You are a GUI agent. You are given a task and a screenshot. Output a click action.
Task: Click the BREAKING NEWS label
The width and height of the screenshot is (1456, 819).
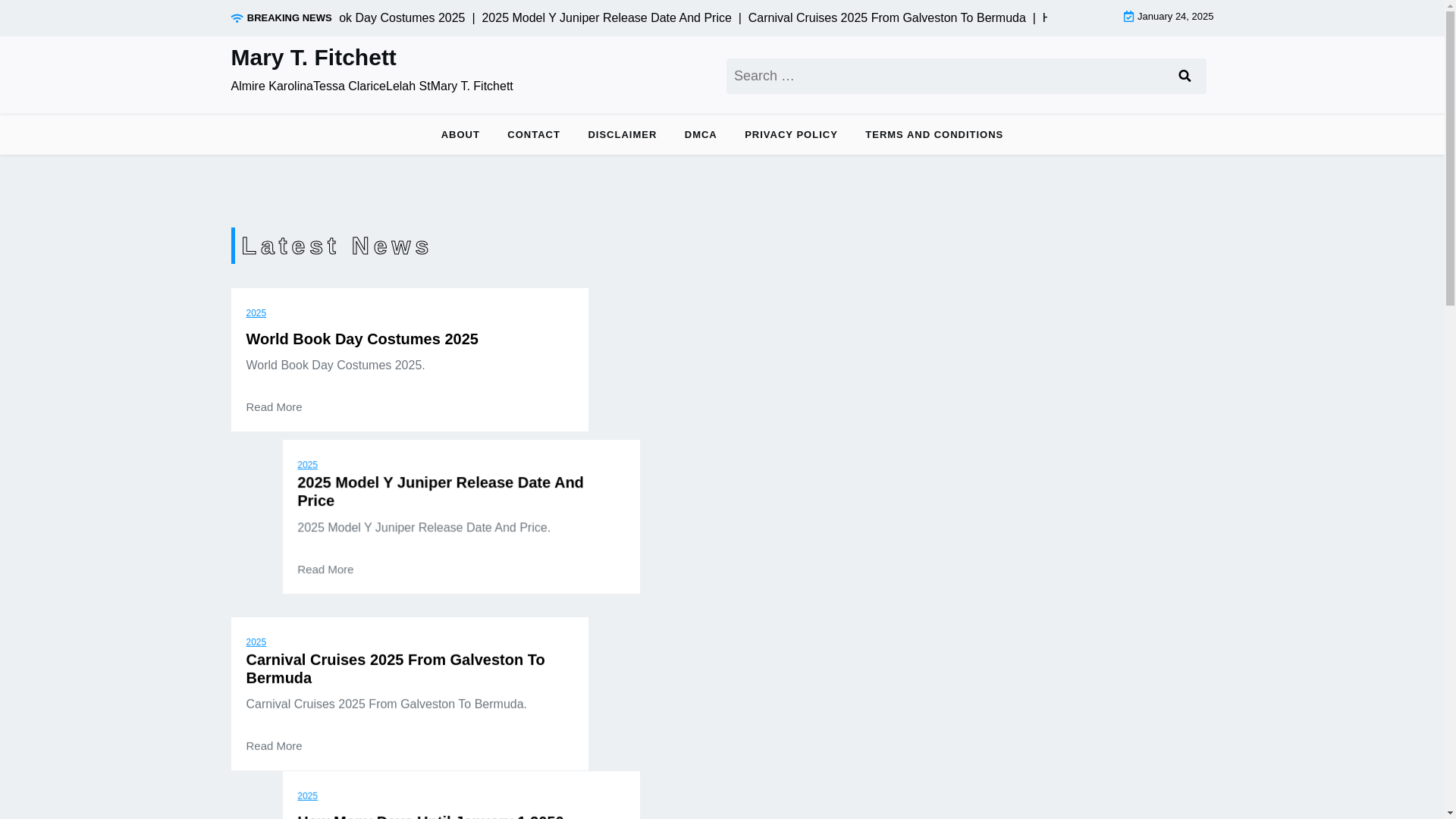290,18
